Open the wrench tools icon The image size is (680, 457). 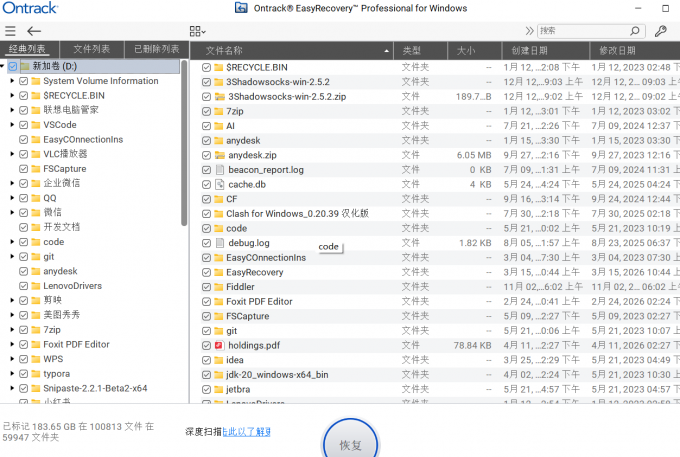(x=660, y=31)
